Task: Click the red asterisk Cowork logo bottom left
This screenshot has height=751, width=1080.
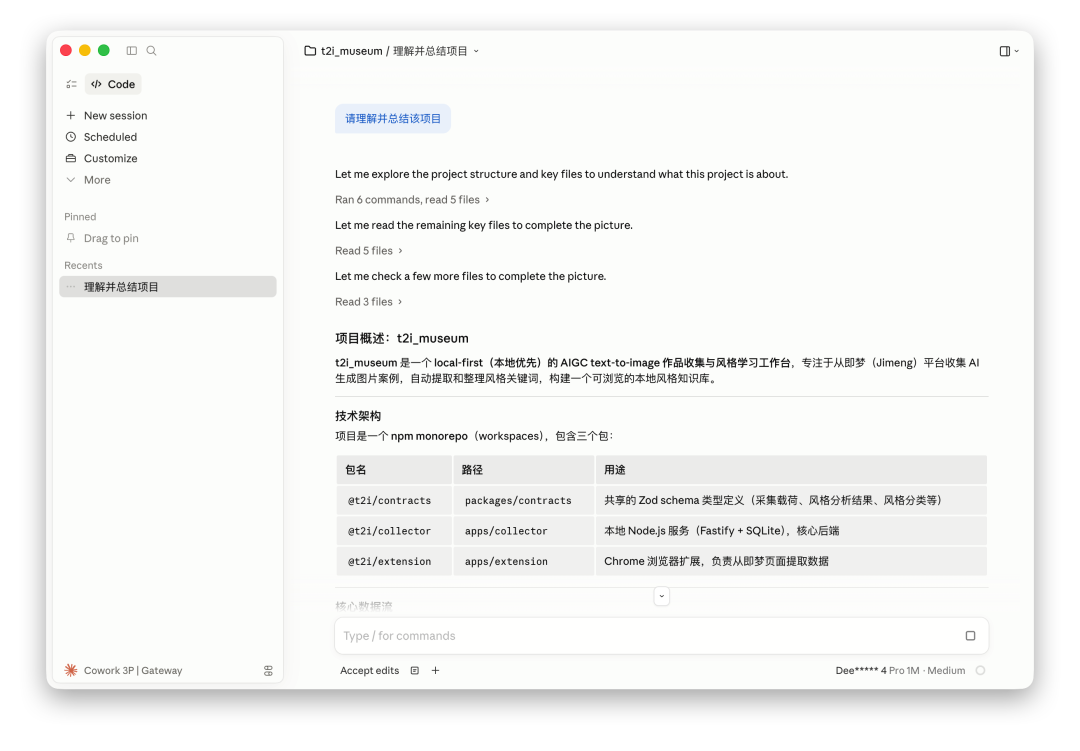Action: pos(69,670)
